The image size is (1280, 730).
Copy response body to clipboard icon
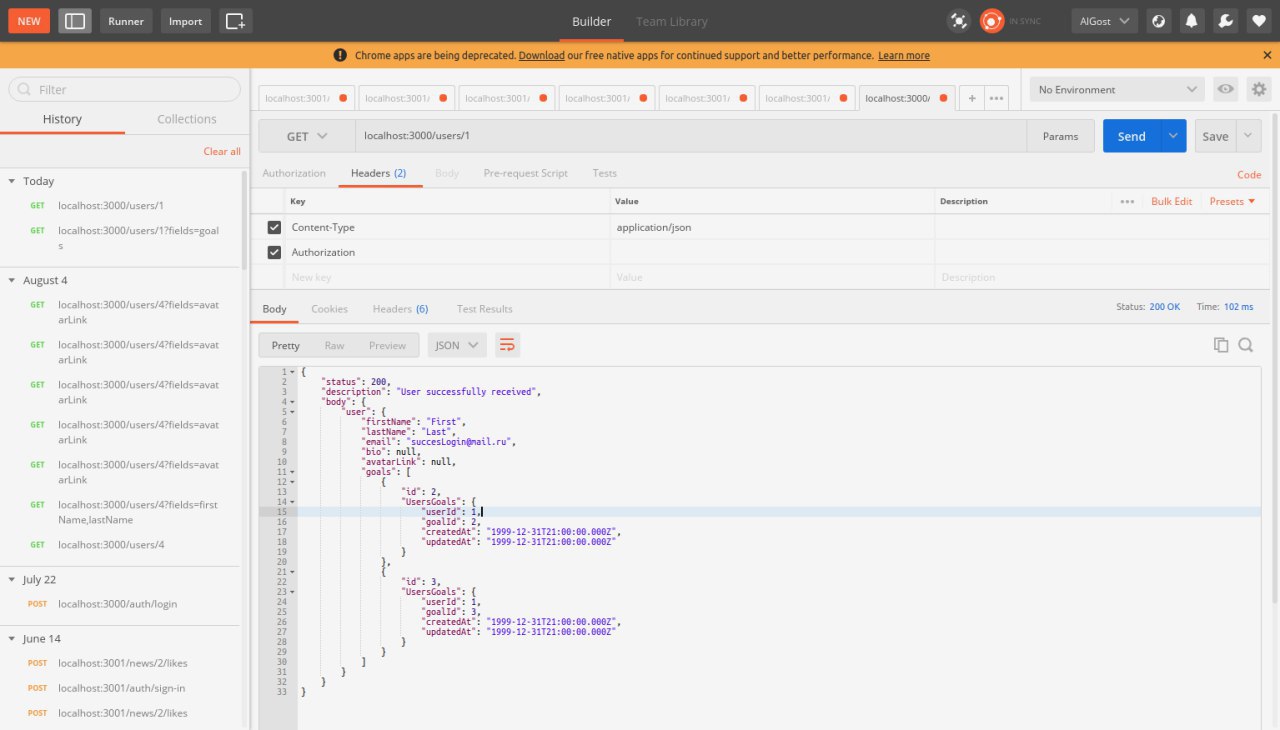point(1221,345)
